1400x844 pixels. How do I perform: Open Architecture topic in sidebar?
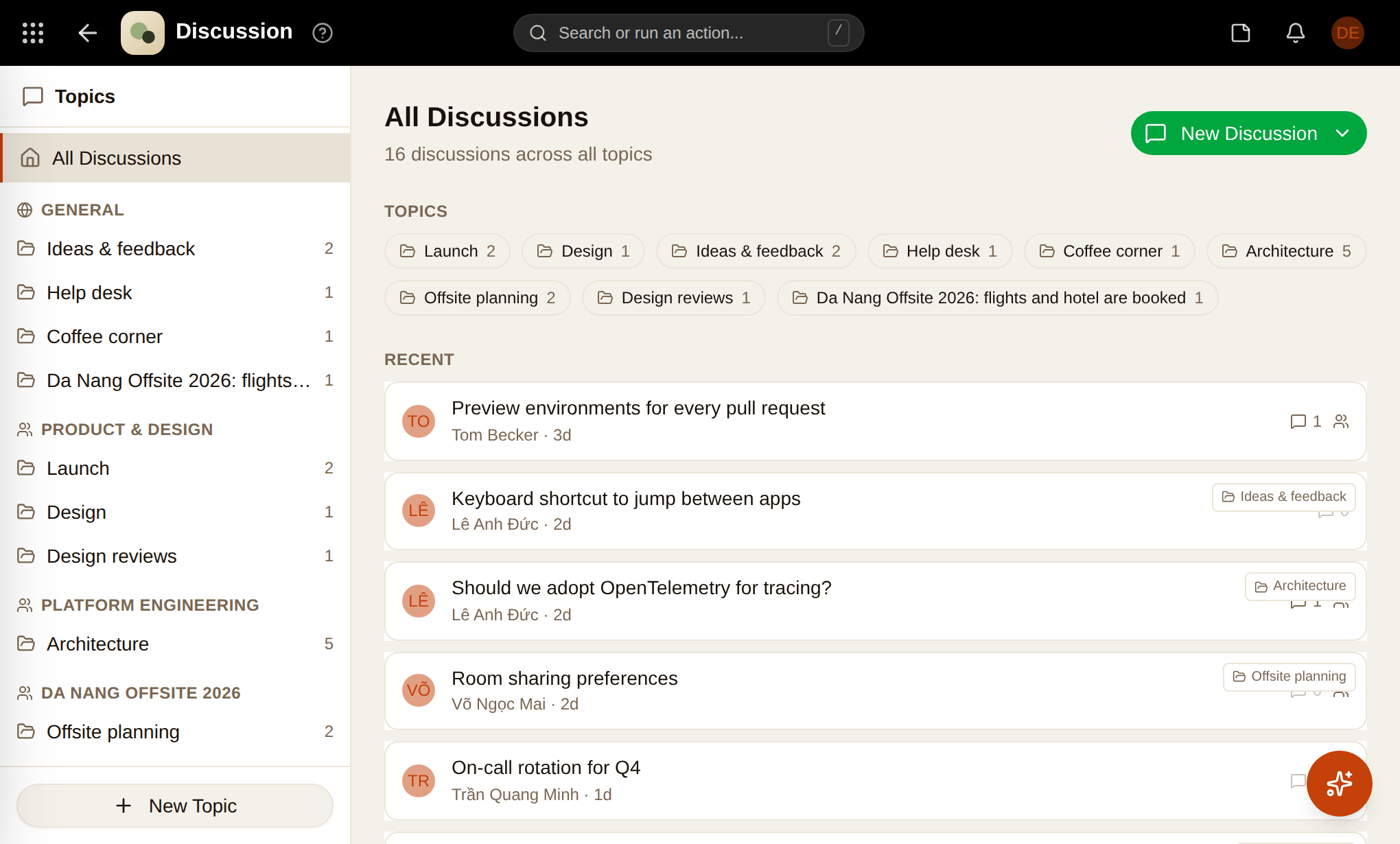tap(175, 644)
